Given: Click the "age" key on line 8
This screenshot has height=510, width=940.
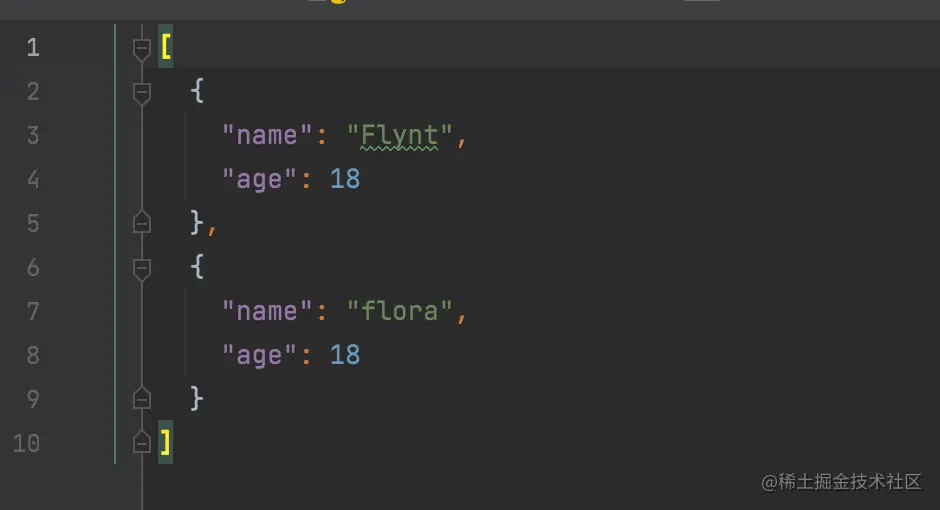Looking at the screenshot, I should 259,355.
